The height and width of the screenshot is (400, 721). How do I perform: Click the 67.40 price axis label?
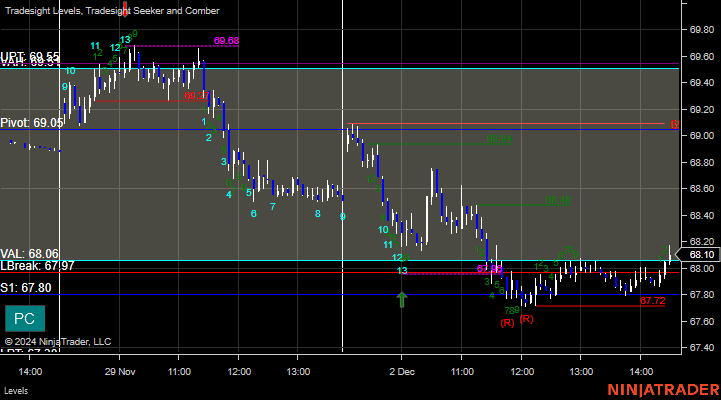pyautogui.click(x=702, y=348)
